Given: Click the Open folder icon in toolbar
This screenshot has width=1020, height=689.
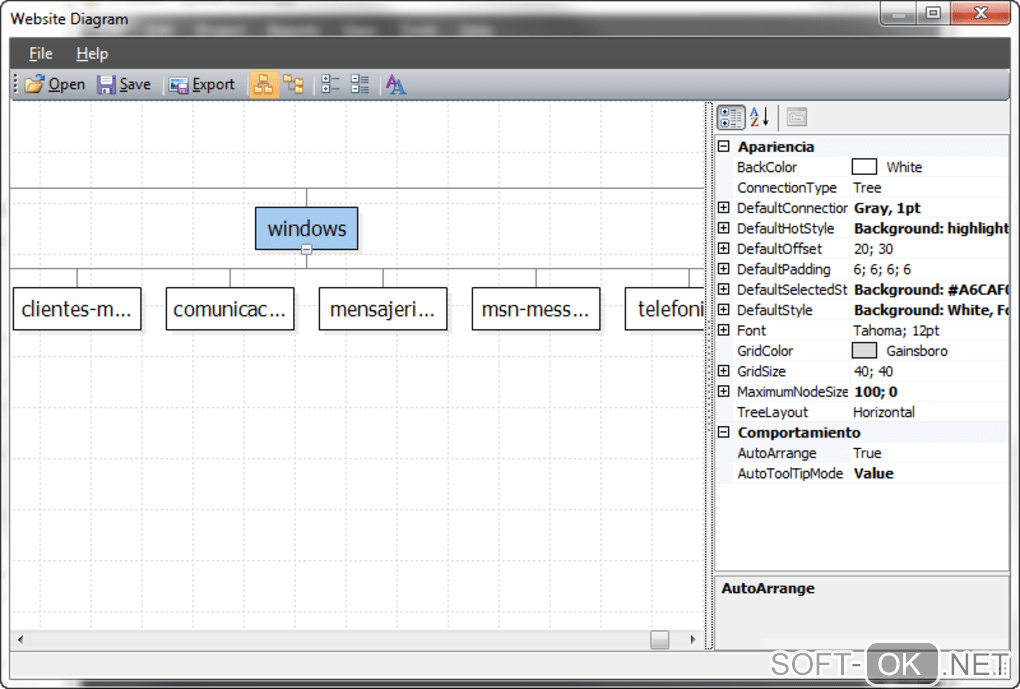Looking at the screenshot, I should click(x=34, y=85).
